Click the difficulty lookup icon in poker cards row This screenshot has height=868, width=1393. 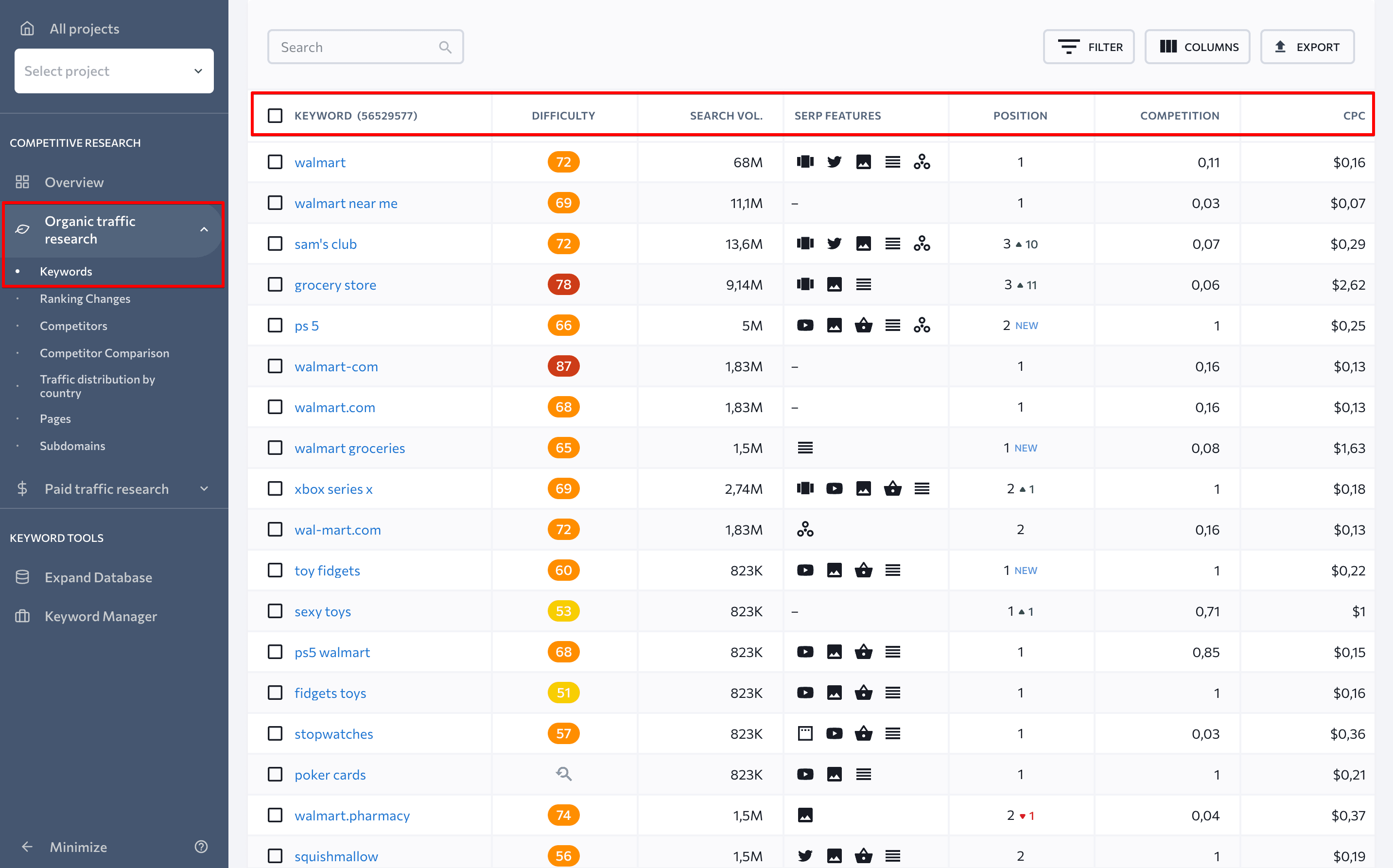coord(564,774)
